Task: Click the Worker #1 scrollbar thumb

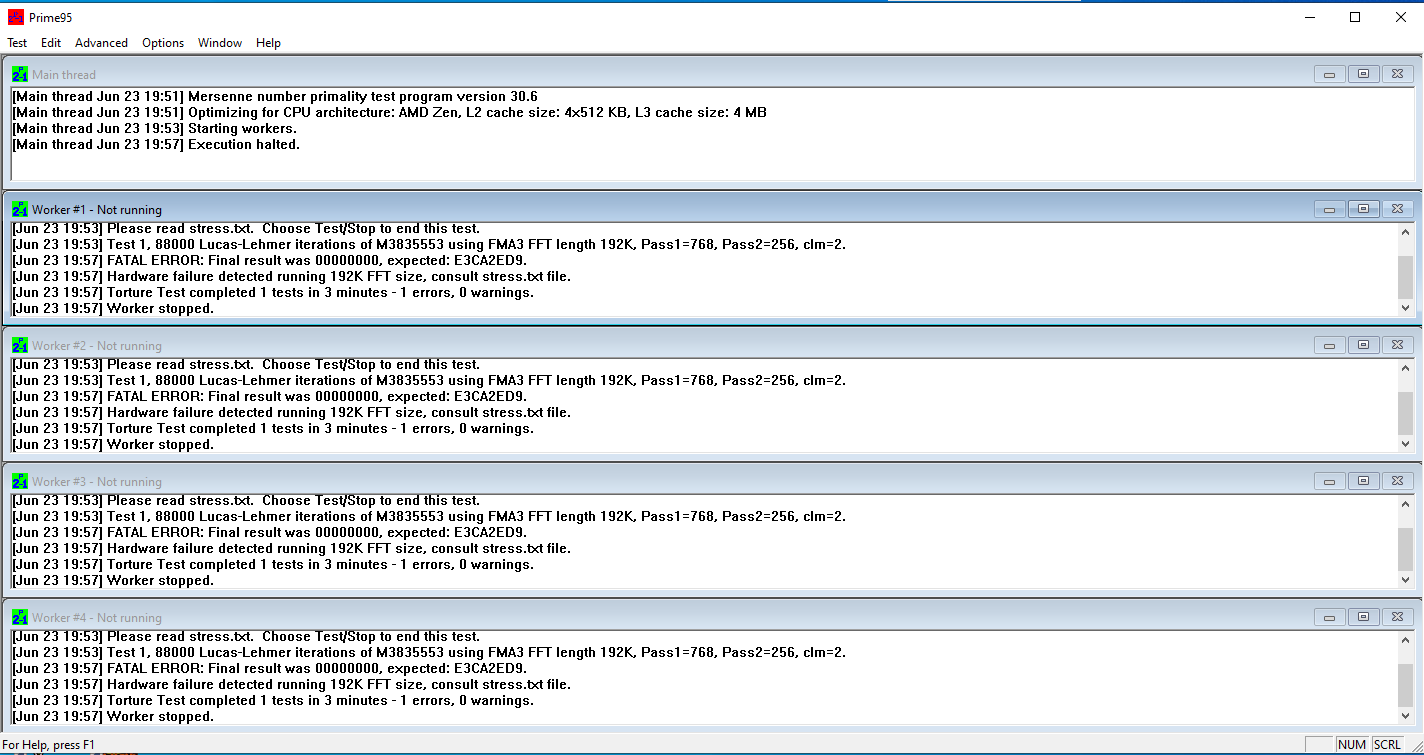Action: [x=1406, y=277]
